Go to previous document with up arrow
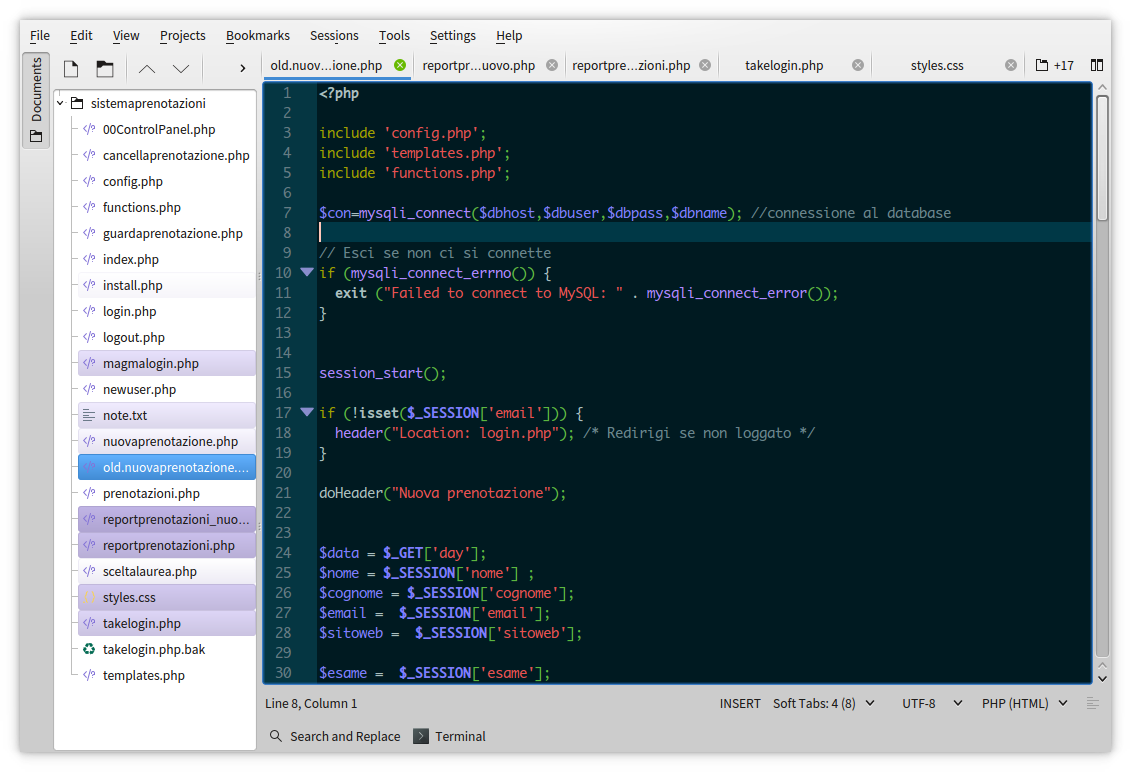This screenshot has width=1131, height=772. [146, 69]
